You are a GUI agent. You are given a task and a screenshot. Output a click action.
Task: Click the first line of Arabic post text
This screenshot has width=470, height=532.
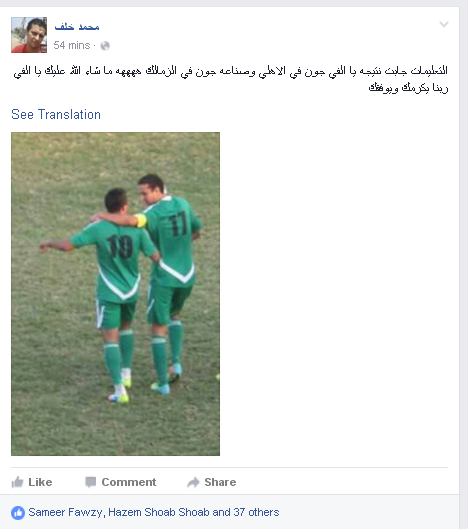(231, 72)
